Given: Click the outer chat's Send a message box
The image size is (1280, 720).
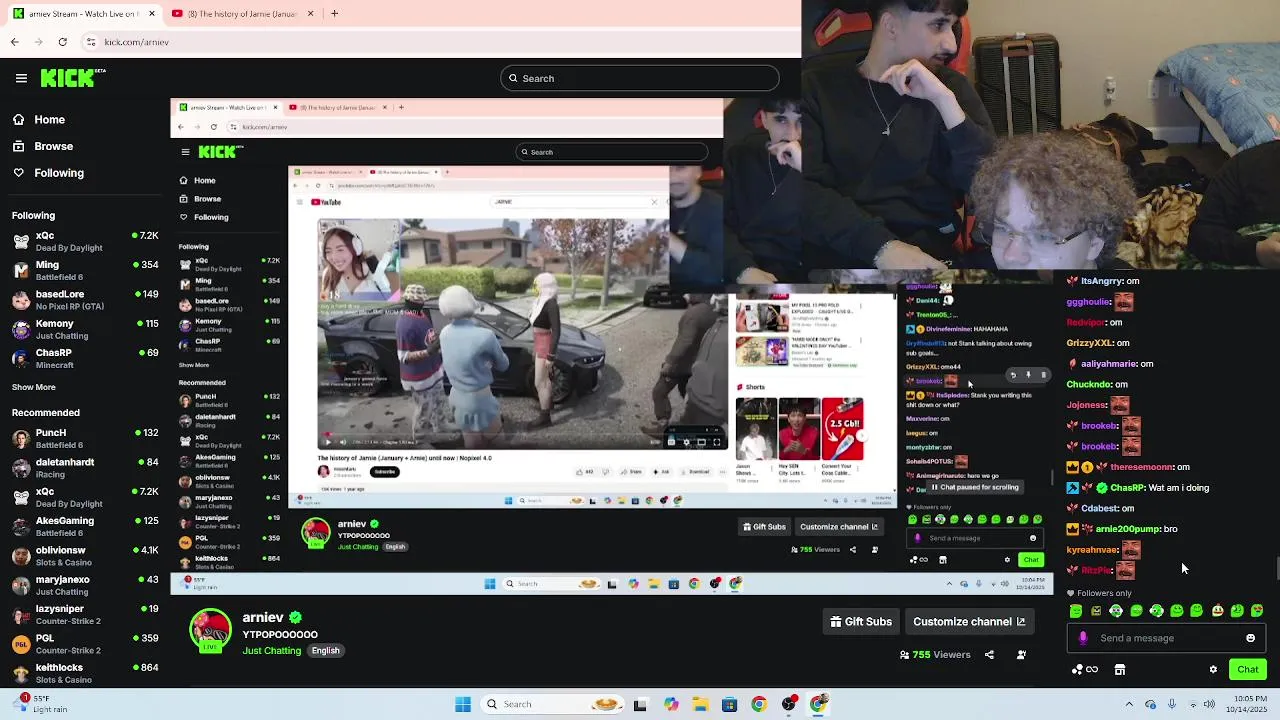Looking at the screenshot, I should tap(1167, 638).
